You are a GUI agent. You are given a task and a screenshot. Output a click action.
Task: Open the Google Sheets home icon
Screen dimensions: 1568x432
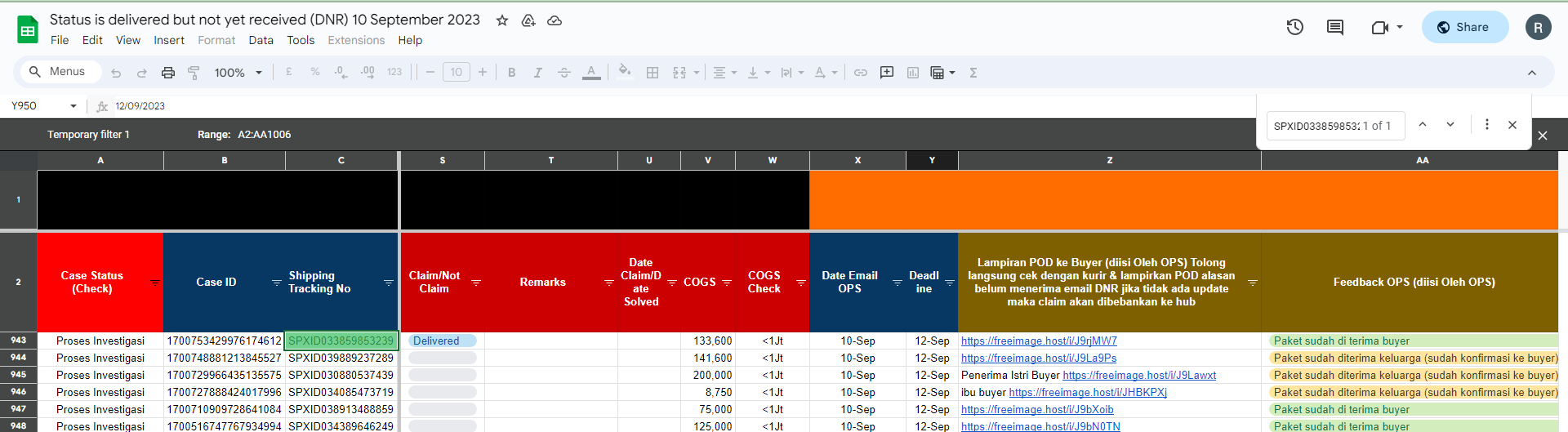(28, 30)
